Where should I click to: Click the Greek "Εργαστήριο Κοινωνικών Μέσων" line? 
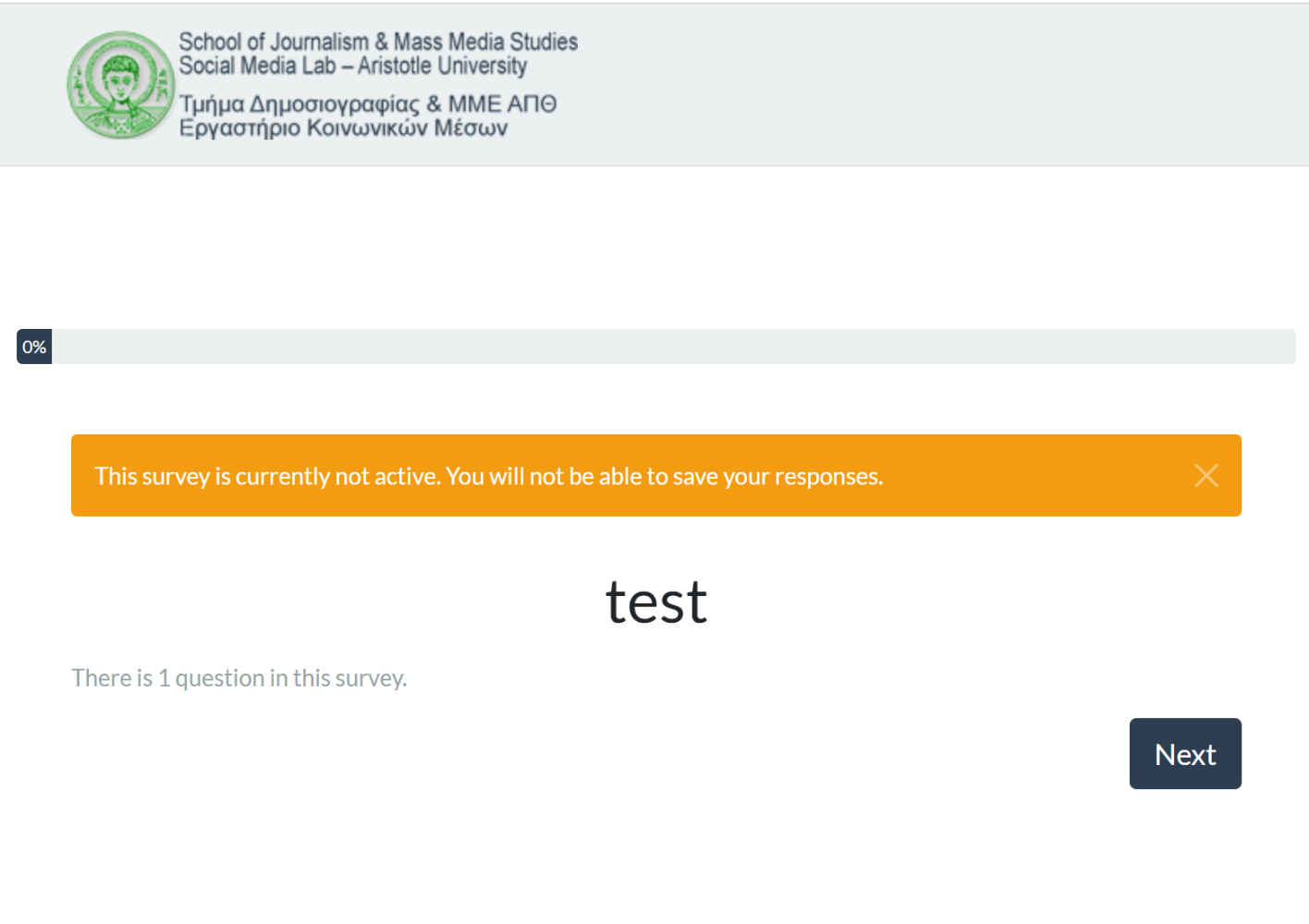343,128
